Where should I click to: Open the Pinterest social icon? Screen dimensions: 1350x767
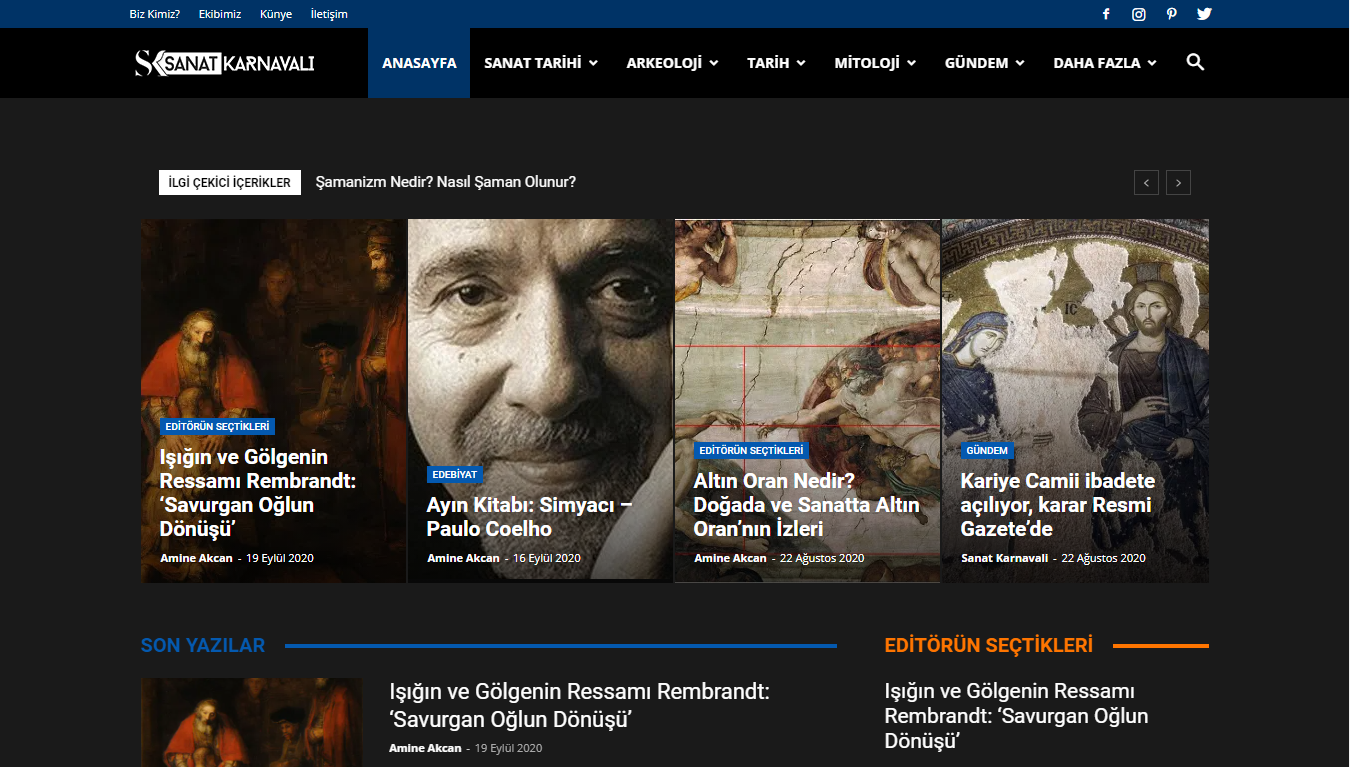click(x=1171, y=14)
